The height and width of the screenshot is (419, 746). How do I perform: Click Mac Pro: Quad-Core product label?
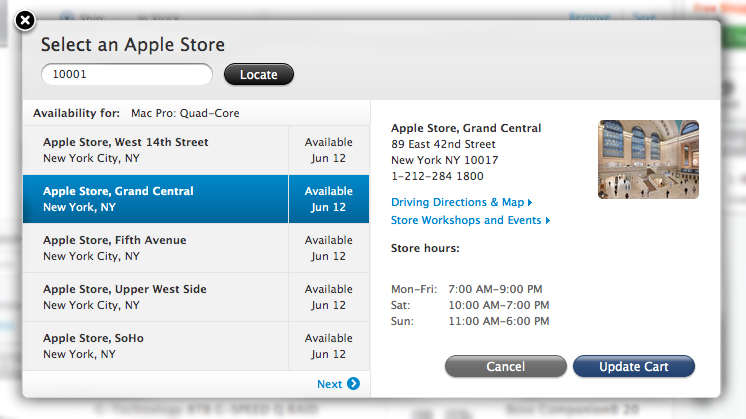tap(185, 113)
